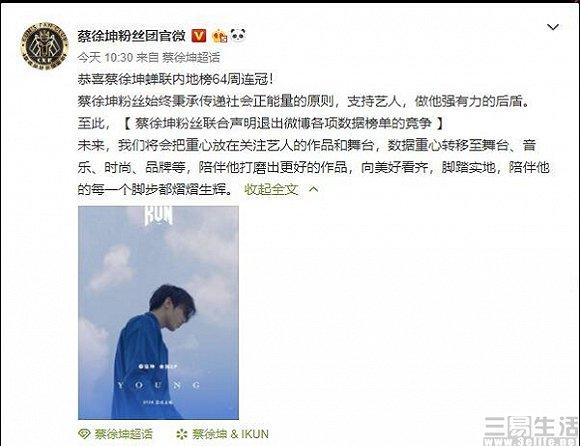This screenshot has width=580, height=446.
Task: Click the crown membership badge icon
Action: 219,36
